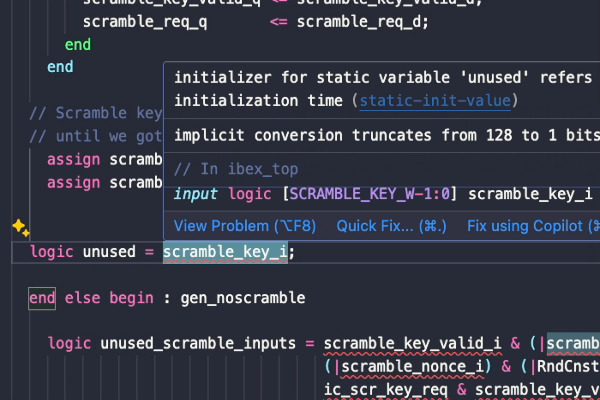Click unused_scramble_inputs identifier
The width and height of the screenshot is (600, 400).
[x=198, y=343]
